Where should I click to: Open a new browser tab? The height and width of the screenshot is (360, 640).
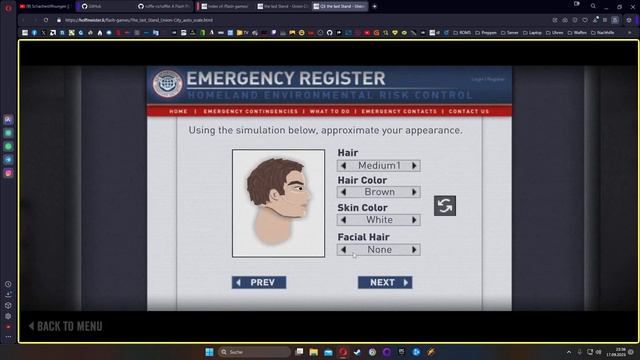[374, 6]
